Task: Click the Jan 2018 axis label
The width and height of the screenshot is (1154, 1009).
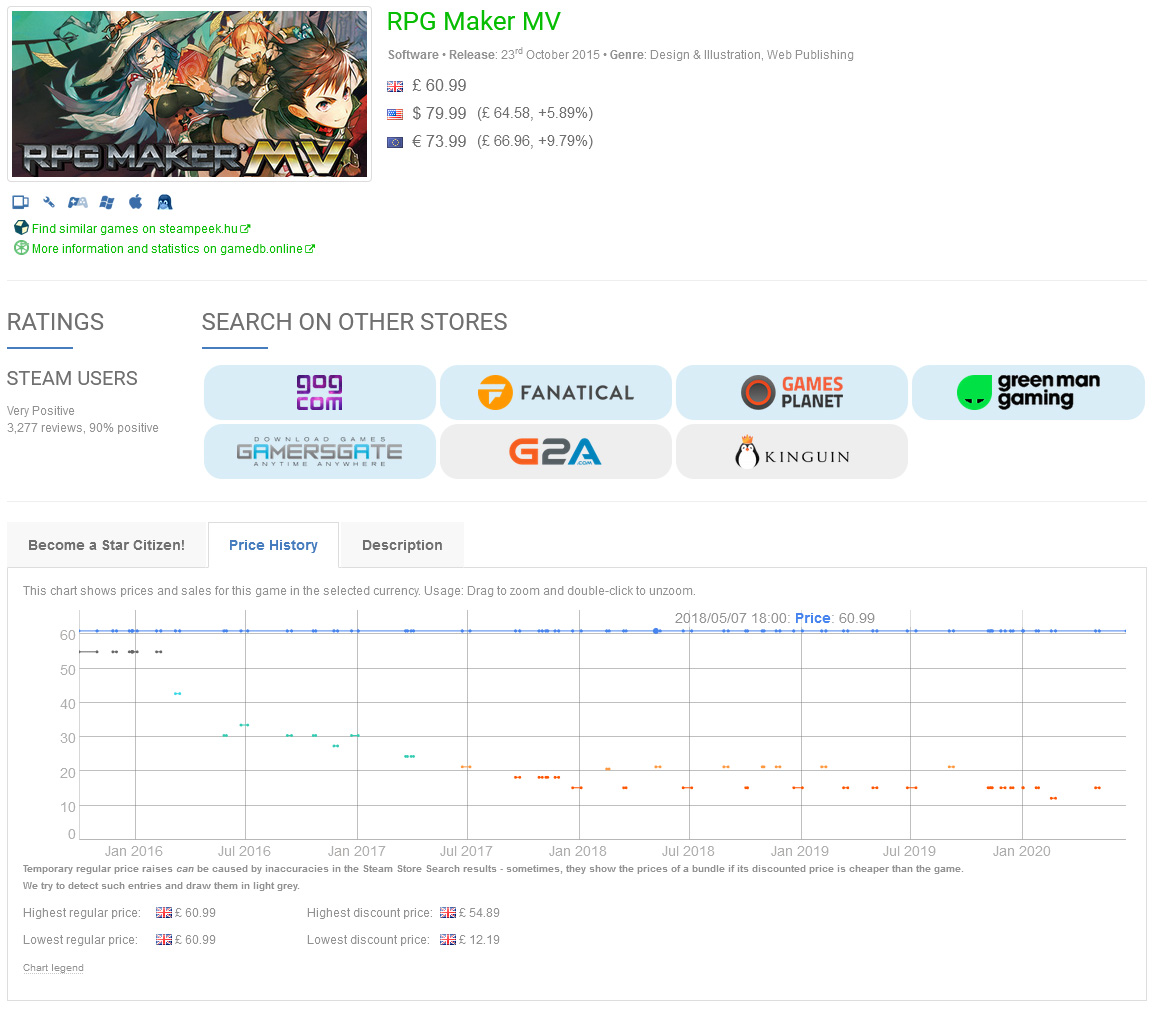Action: click(x=578, y=851)
